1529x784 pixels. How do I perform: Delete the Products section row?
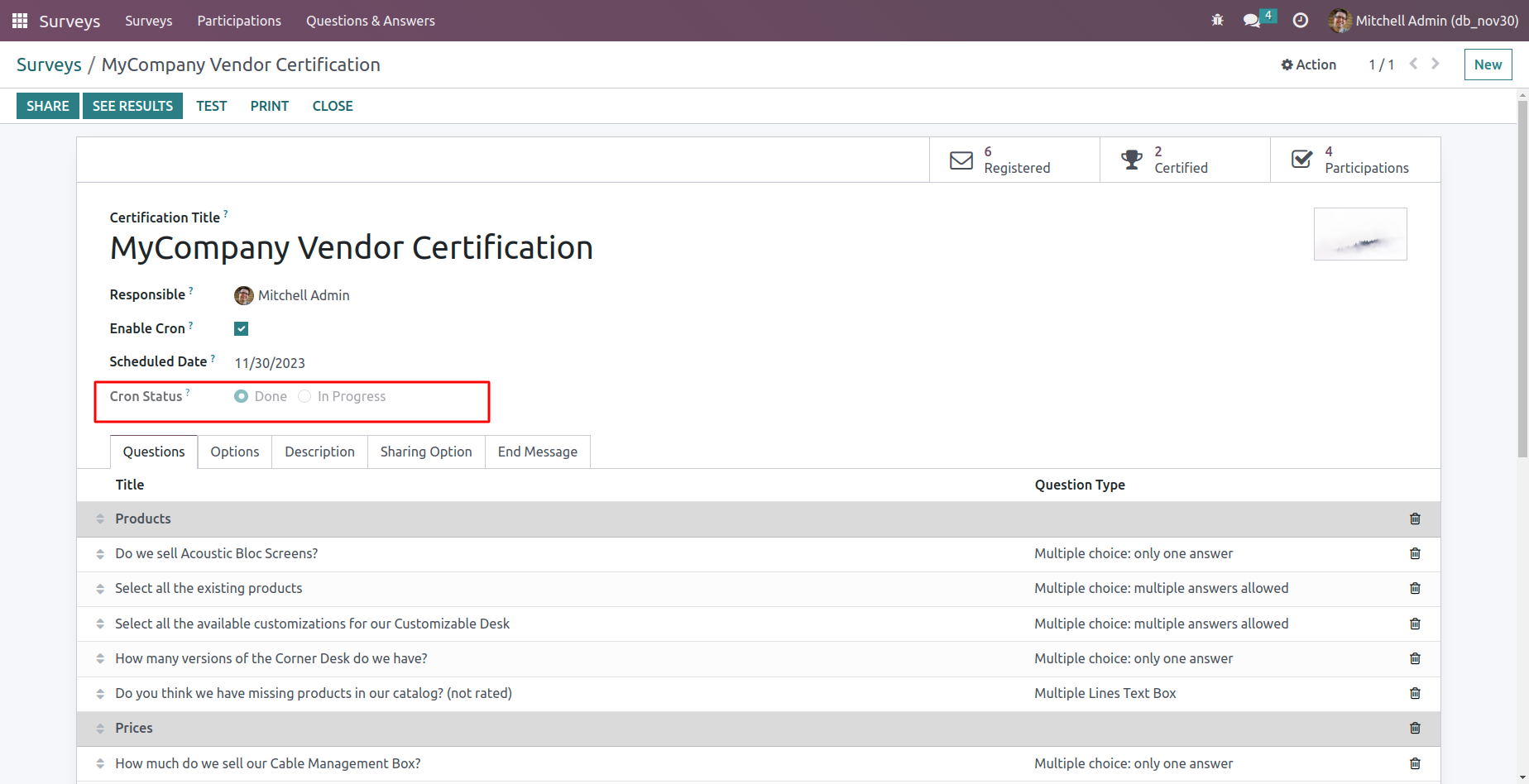1415,519
